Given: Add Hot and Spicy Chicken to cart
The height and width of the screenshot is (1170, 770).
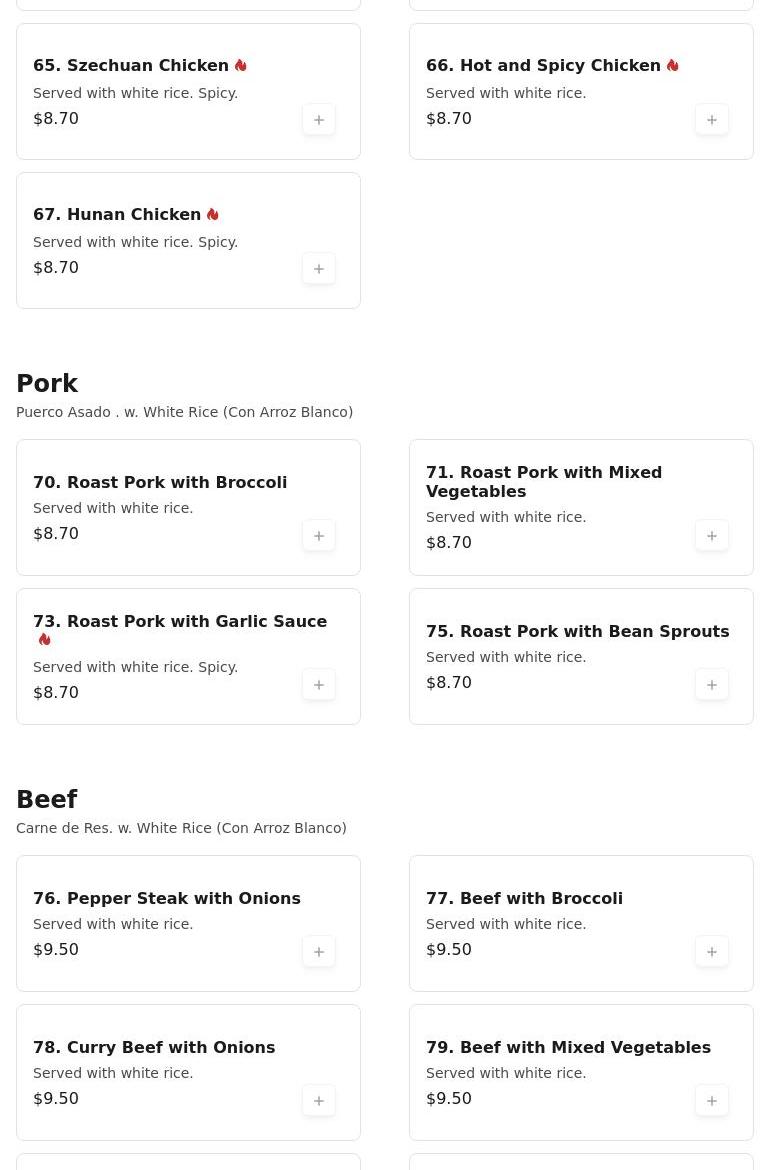Looking at the screenshot, I should 712,120.
